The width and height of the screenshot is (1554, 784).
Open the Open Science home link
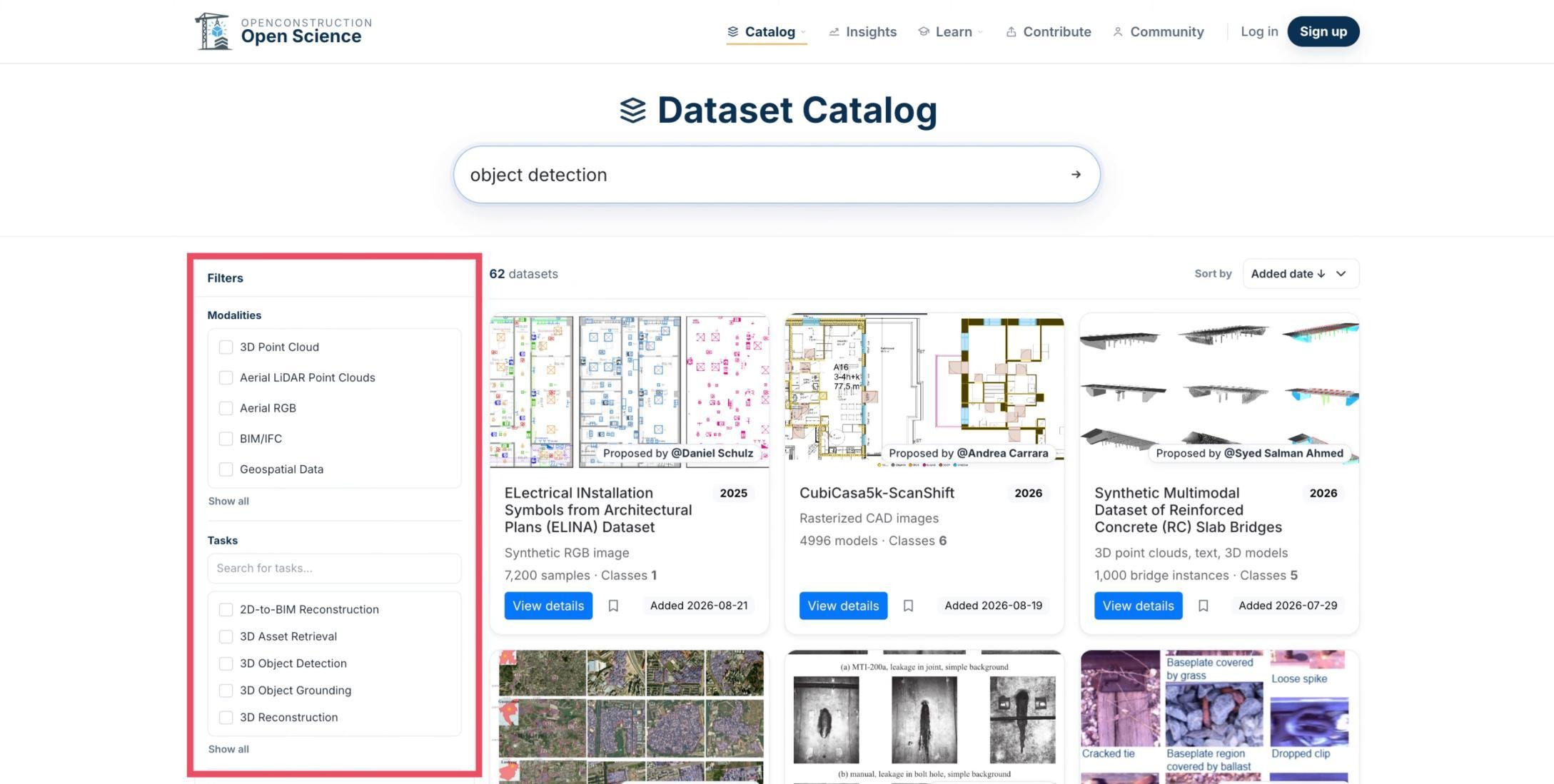283,31
